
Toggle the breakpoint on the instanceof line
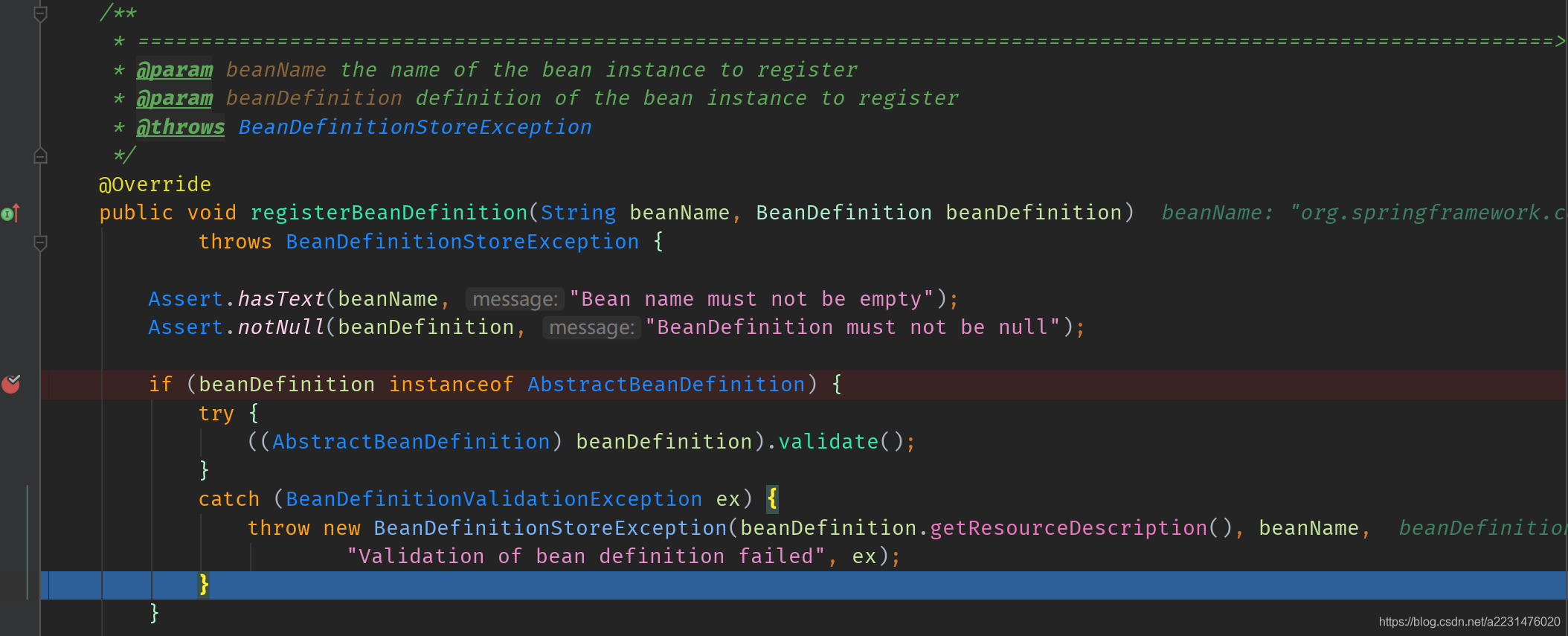tap(11, 384)
